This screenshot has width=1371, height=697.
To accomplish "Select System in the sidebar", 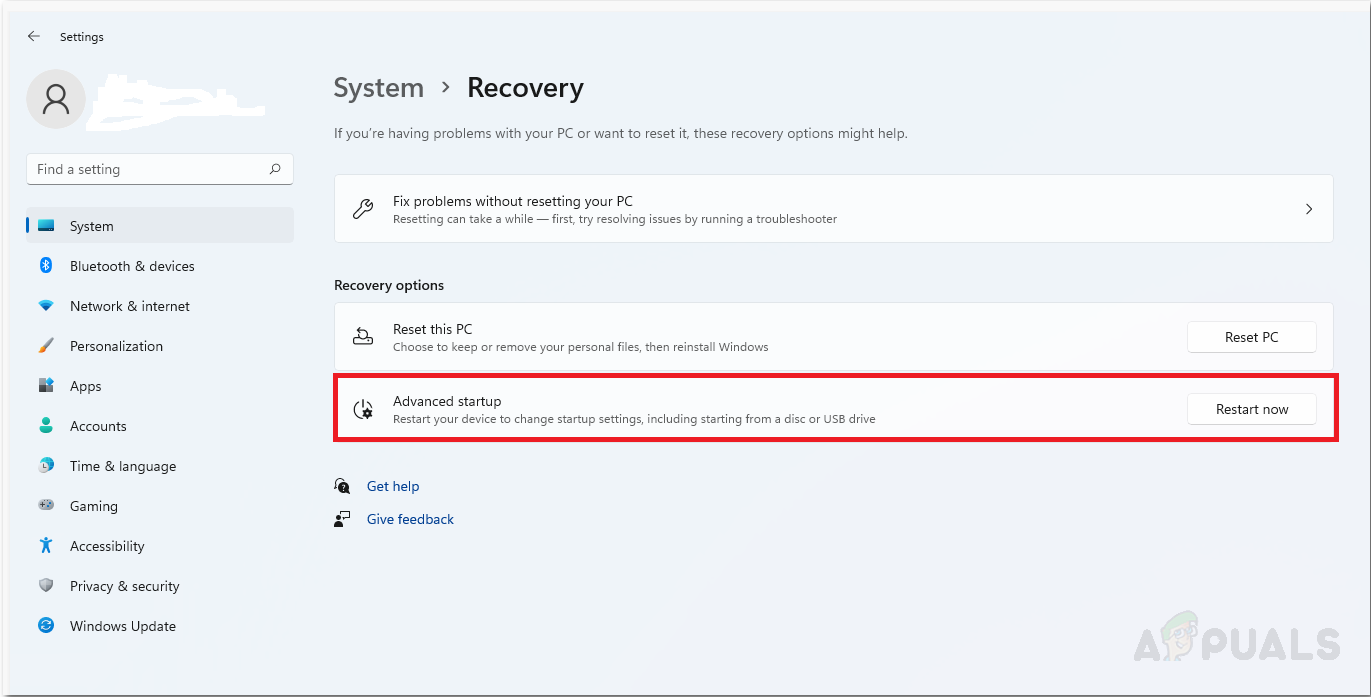I will [x=92, y=226].
